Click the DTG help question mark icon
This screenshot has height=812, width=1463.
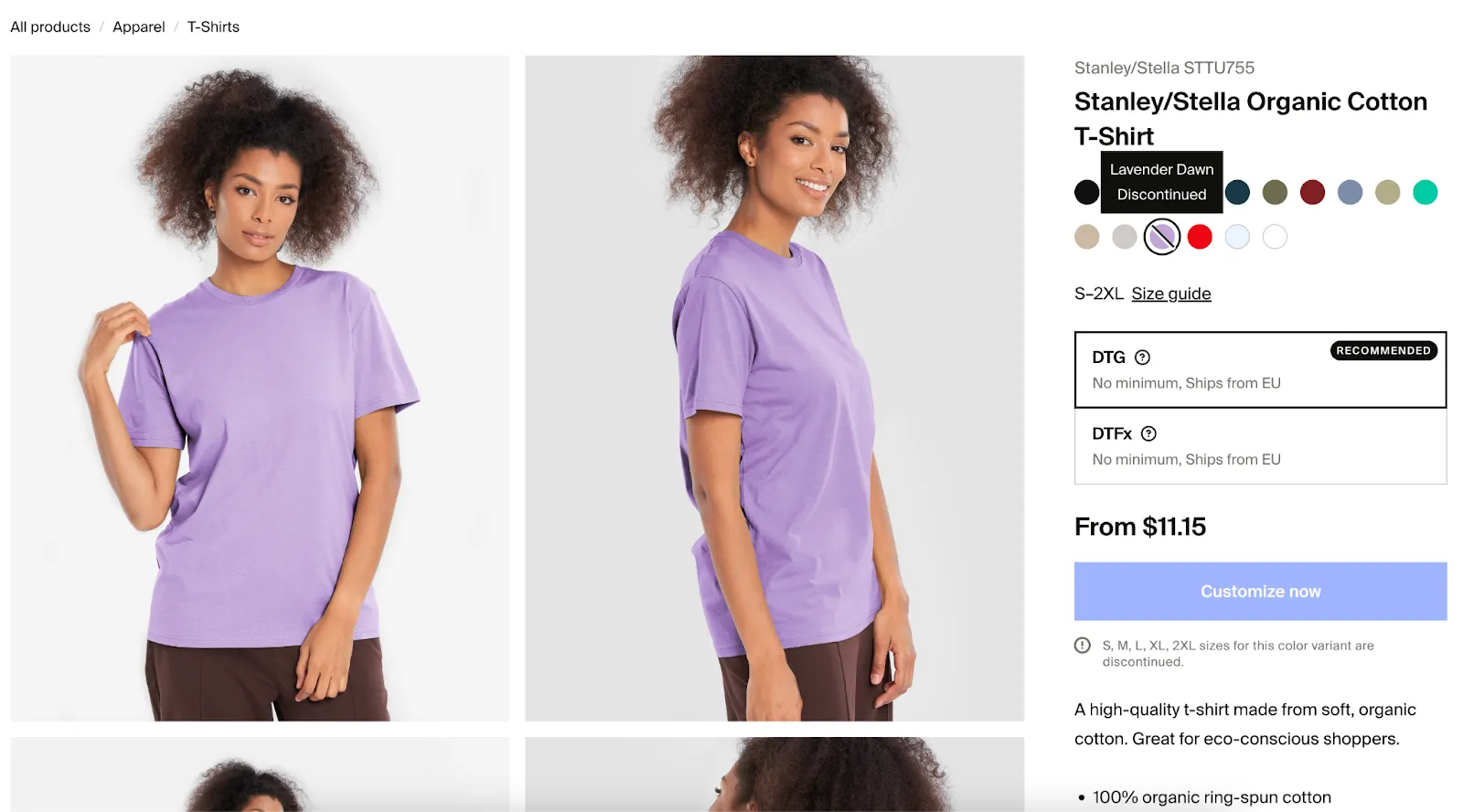tap(1142, 357)
